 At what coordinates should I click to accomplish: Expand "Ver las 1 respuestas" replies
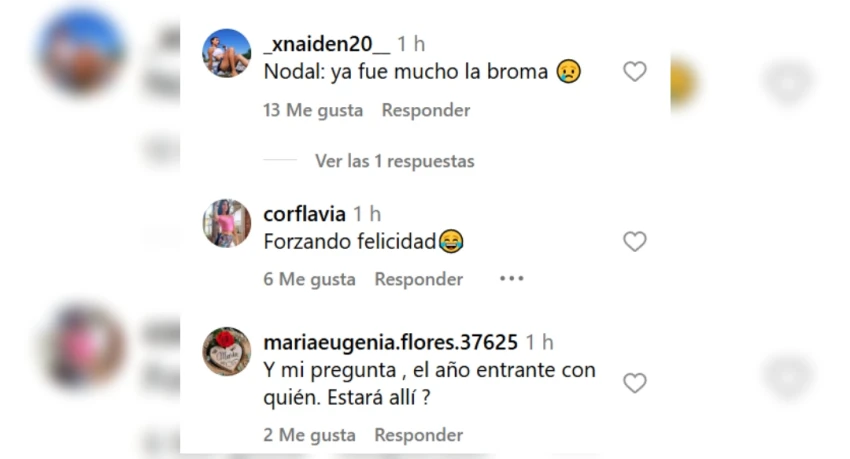(395, 161)
